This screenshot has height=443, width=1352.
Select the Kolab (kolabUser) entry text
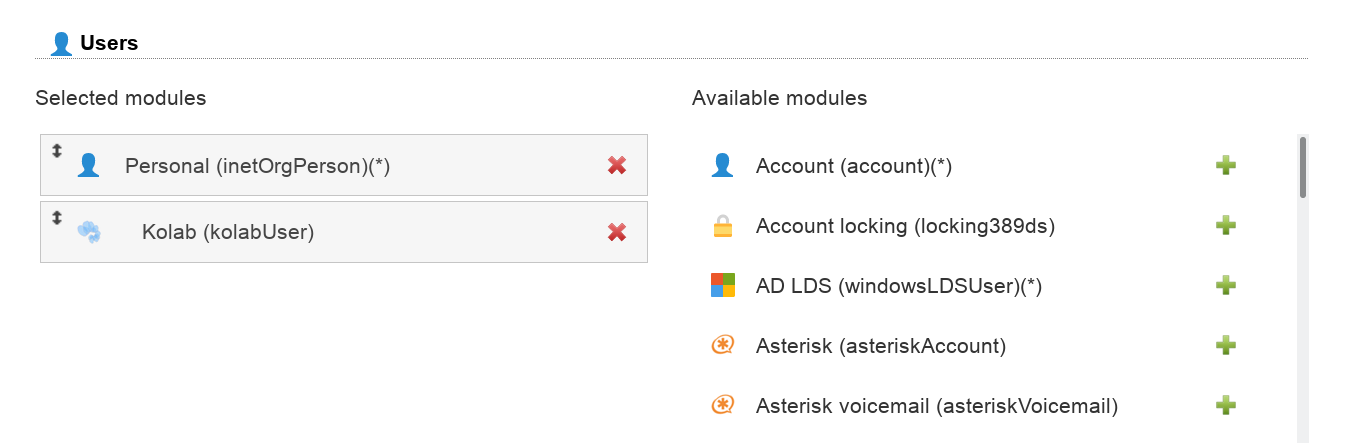tap(228, 233)
